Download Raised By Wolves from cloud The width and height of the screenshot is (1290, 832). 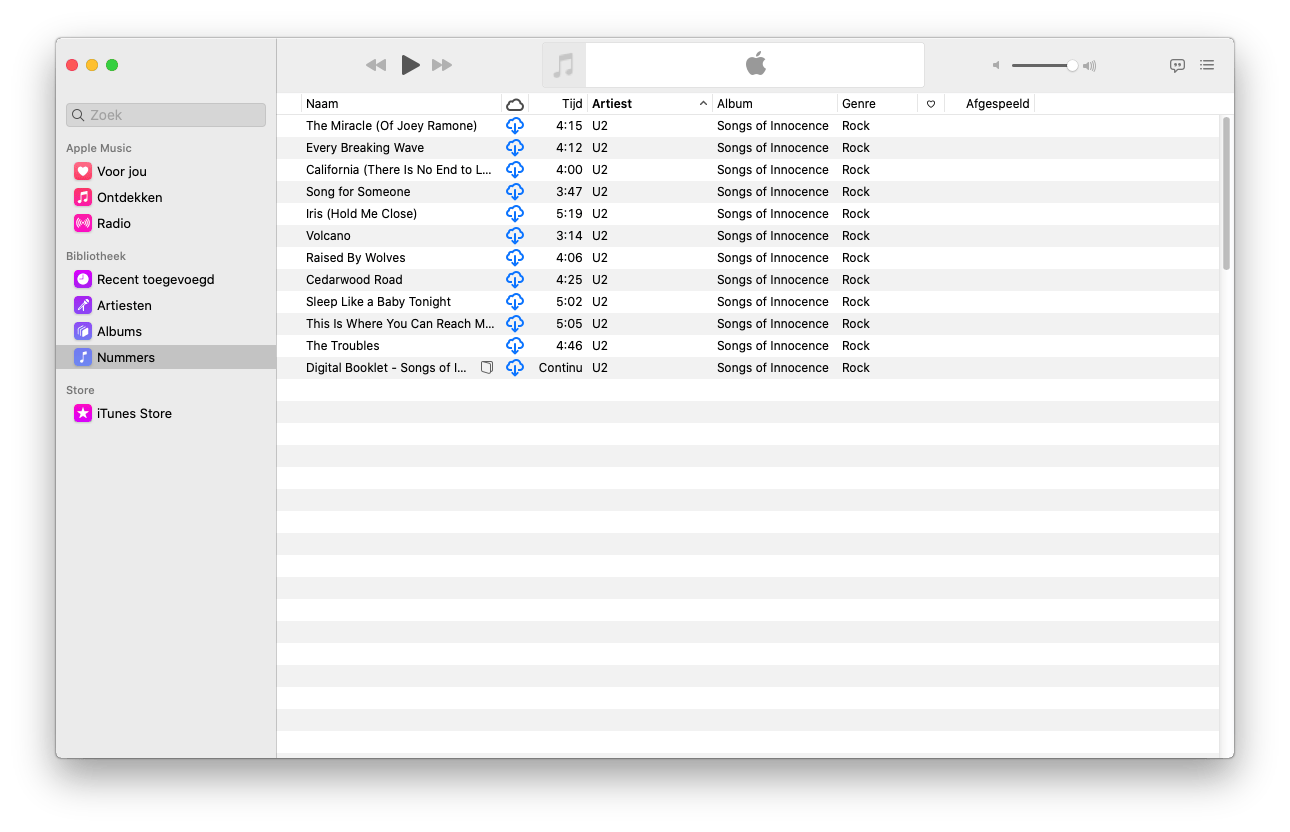tap(515, 258)
